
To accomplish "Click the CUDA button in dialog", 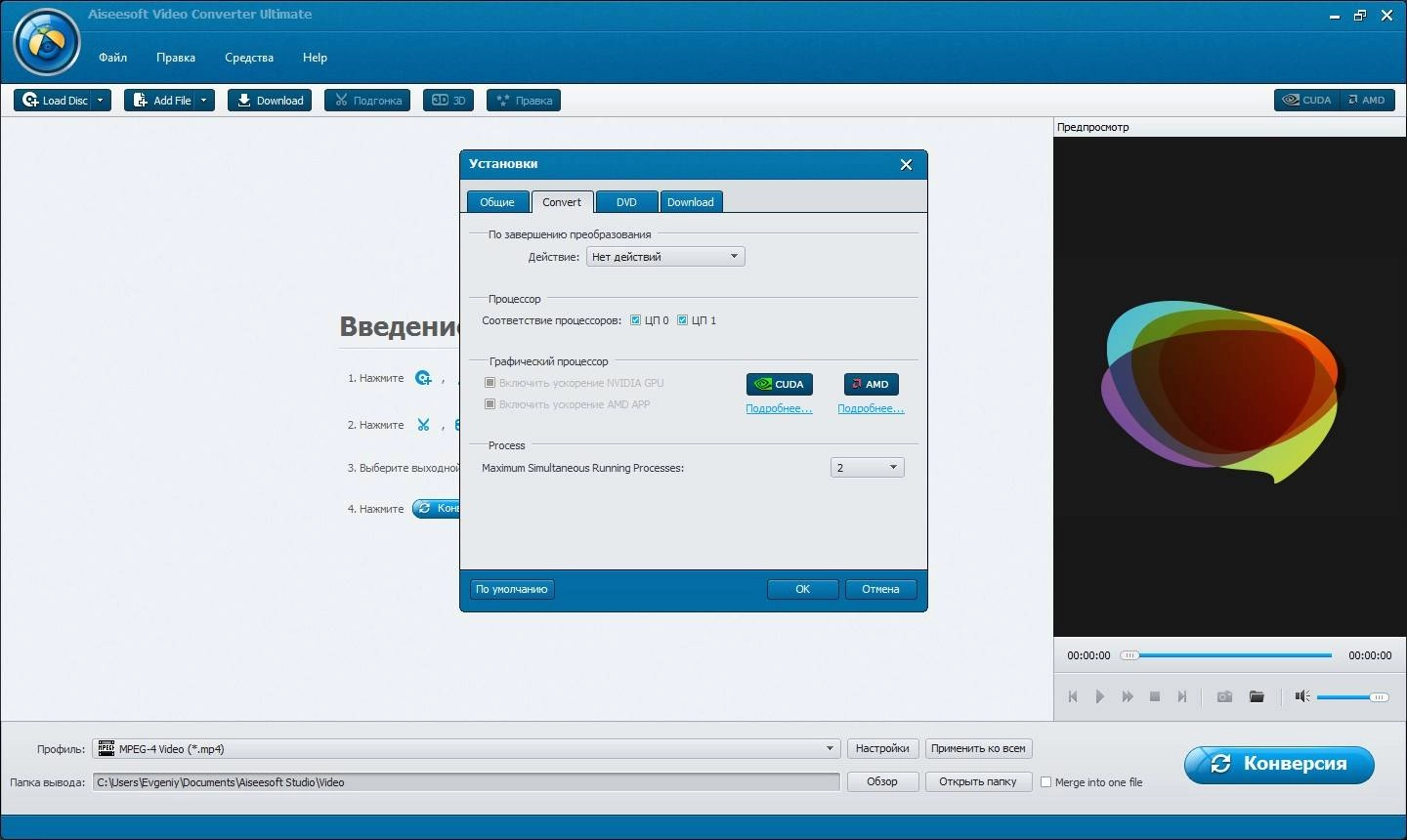I will 780,384.
